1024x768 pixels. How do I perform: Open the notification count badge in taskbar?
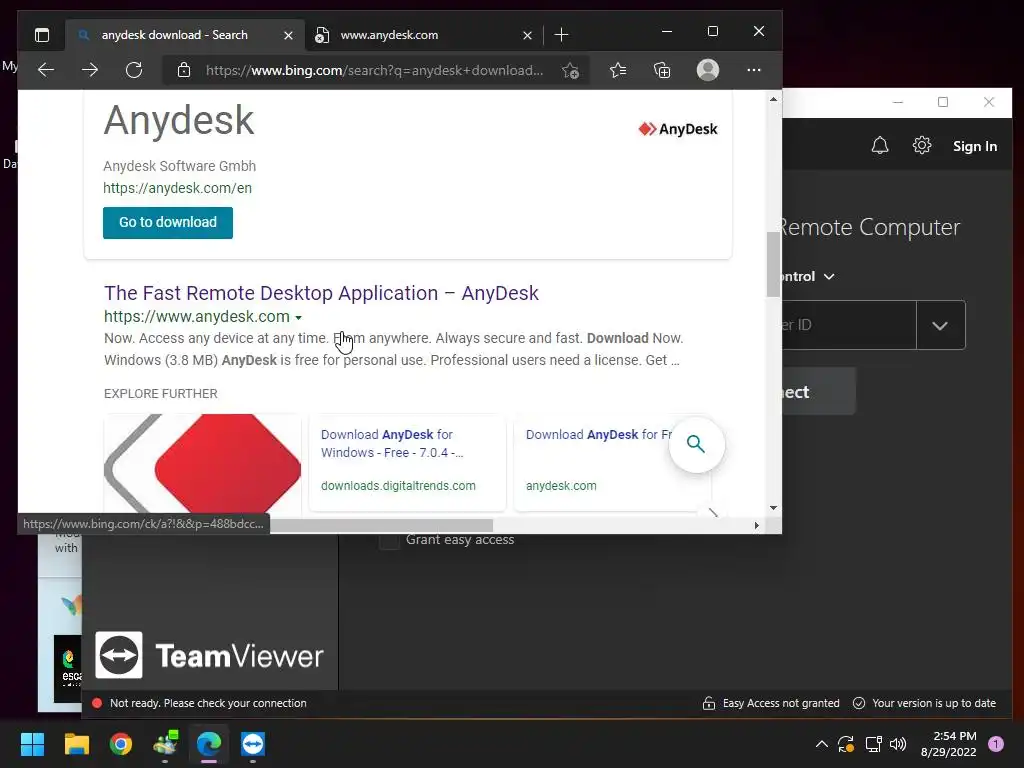click(x=996, y=744)
